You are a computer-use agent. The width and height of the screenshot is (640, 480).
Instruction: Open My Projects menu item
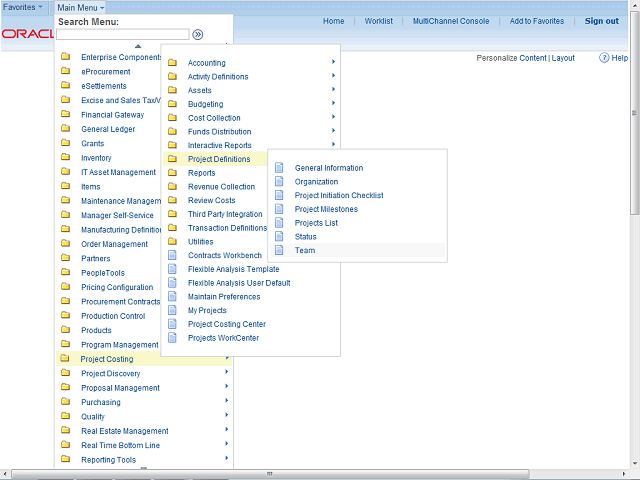[207, 311]
